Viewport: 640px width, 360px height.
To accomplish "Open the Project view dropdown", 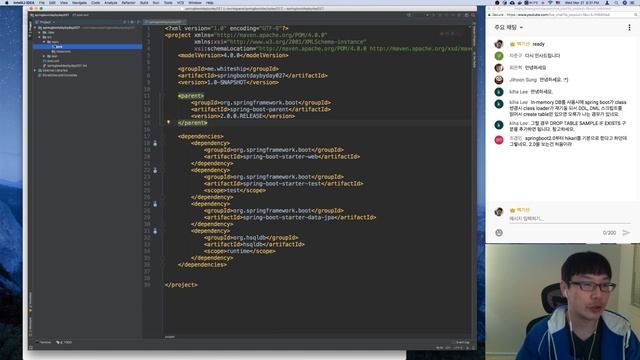I will (45, 22).
